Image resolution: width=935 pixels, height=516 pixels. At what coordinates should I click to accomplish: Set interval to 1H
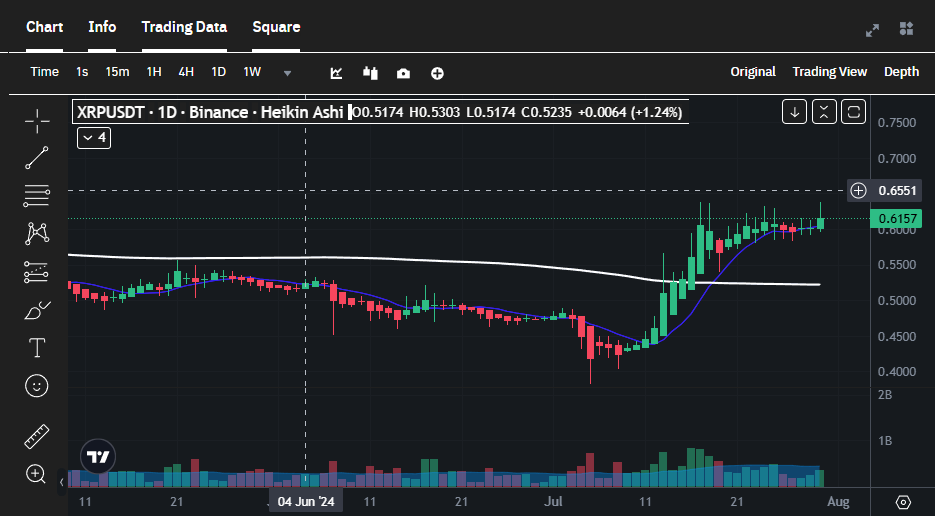(154, 72)
